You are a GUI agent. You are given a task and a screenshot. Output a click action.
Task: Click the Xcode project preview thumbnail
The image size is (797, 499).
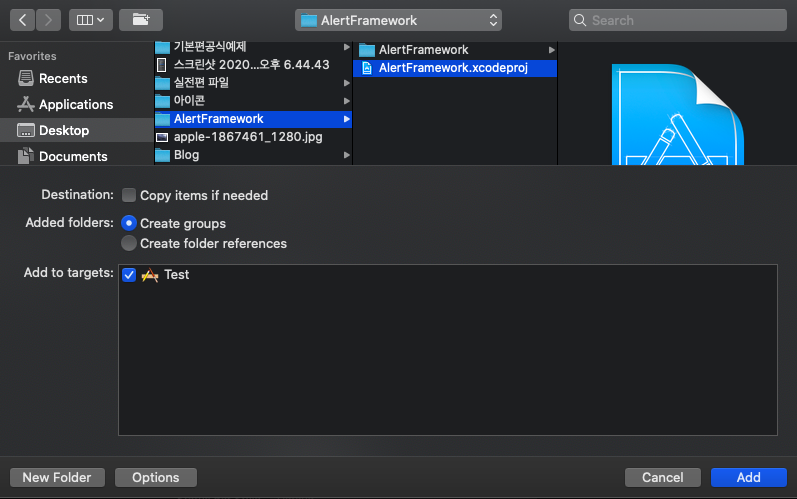(x=678, y=114)
